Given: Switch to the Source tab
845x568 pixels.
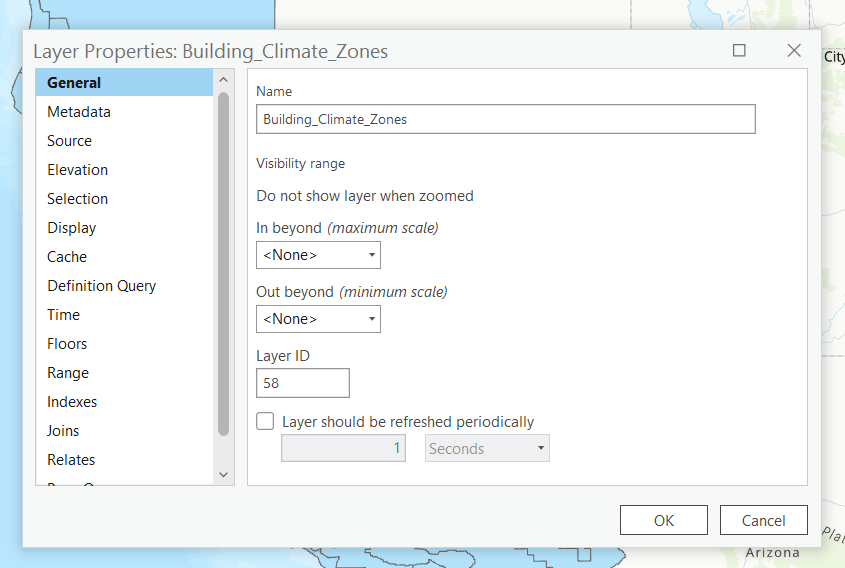Looking at the screenshot, I should (x=69, y=141).
